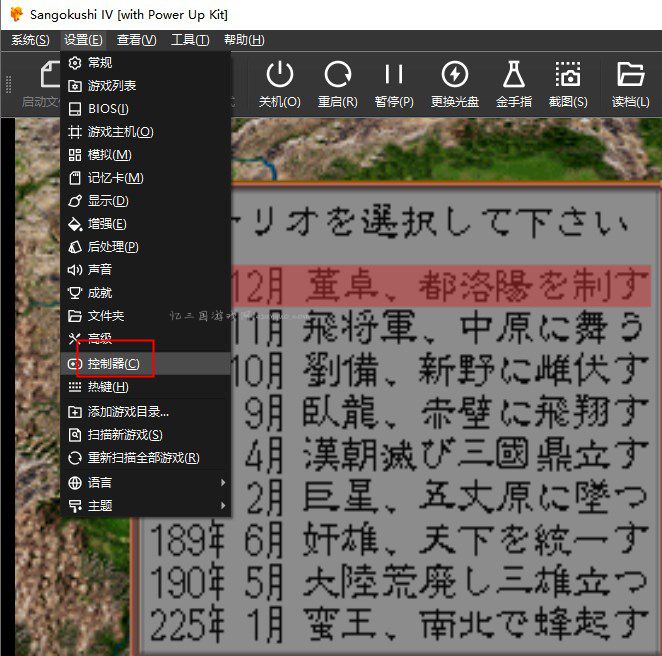
Task: Open 热键(H) hotkeys settings
Action: pos(146,387)
